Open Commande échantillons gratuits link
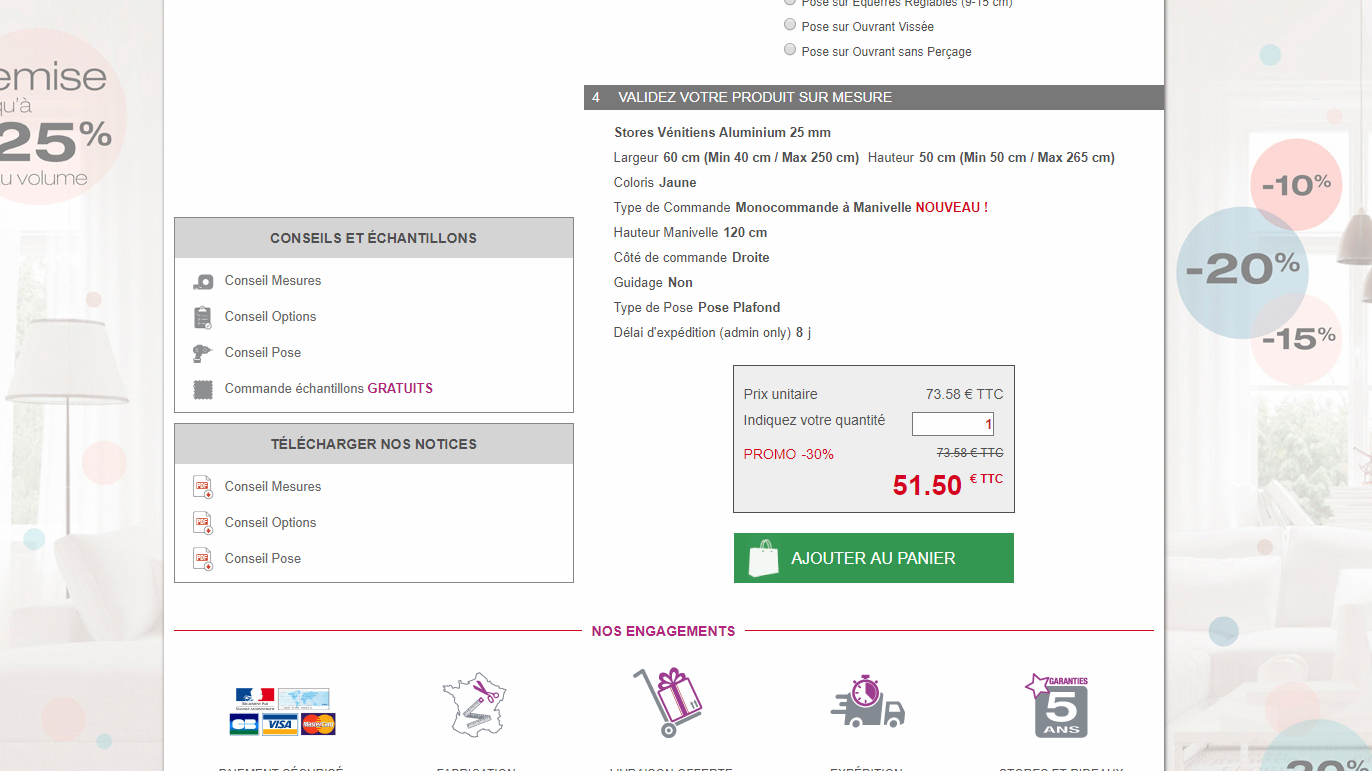 (328, 389)
